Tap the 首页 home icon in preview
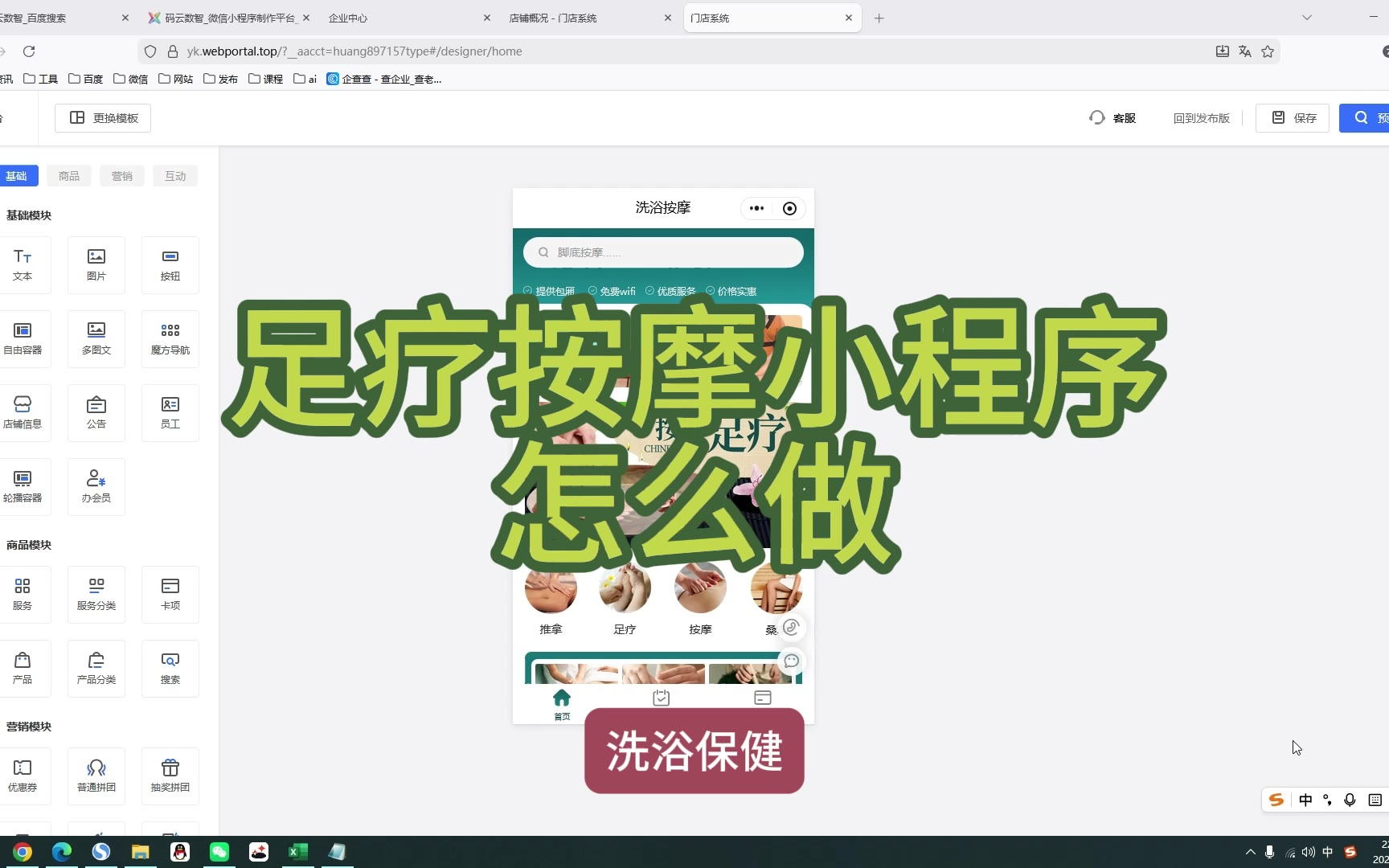1389x868 pixels. point(562,704)
